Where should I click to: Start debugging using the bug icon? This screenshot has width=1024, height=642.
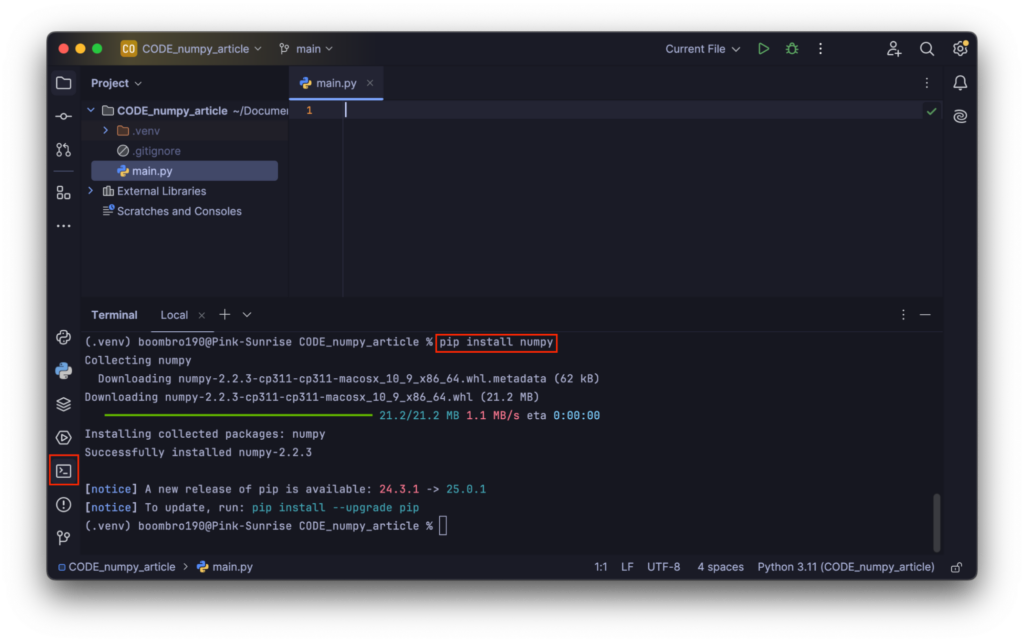(791, 47)
